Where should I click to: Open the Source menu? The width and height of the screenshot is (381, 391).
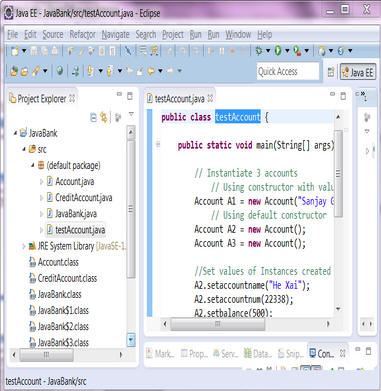pyautogui.click(x=53, y=34)
